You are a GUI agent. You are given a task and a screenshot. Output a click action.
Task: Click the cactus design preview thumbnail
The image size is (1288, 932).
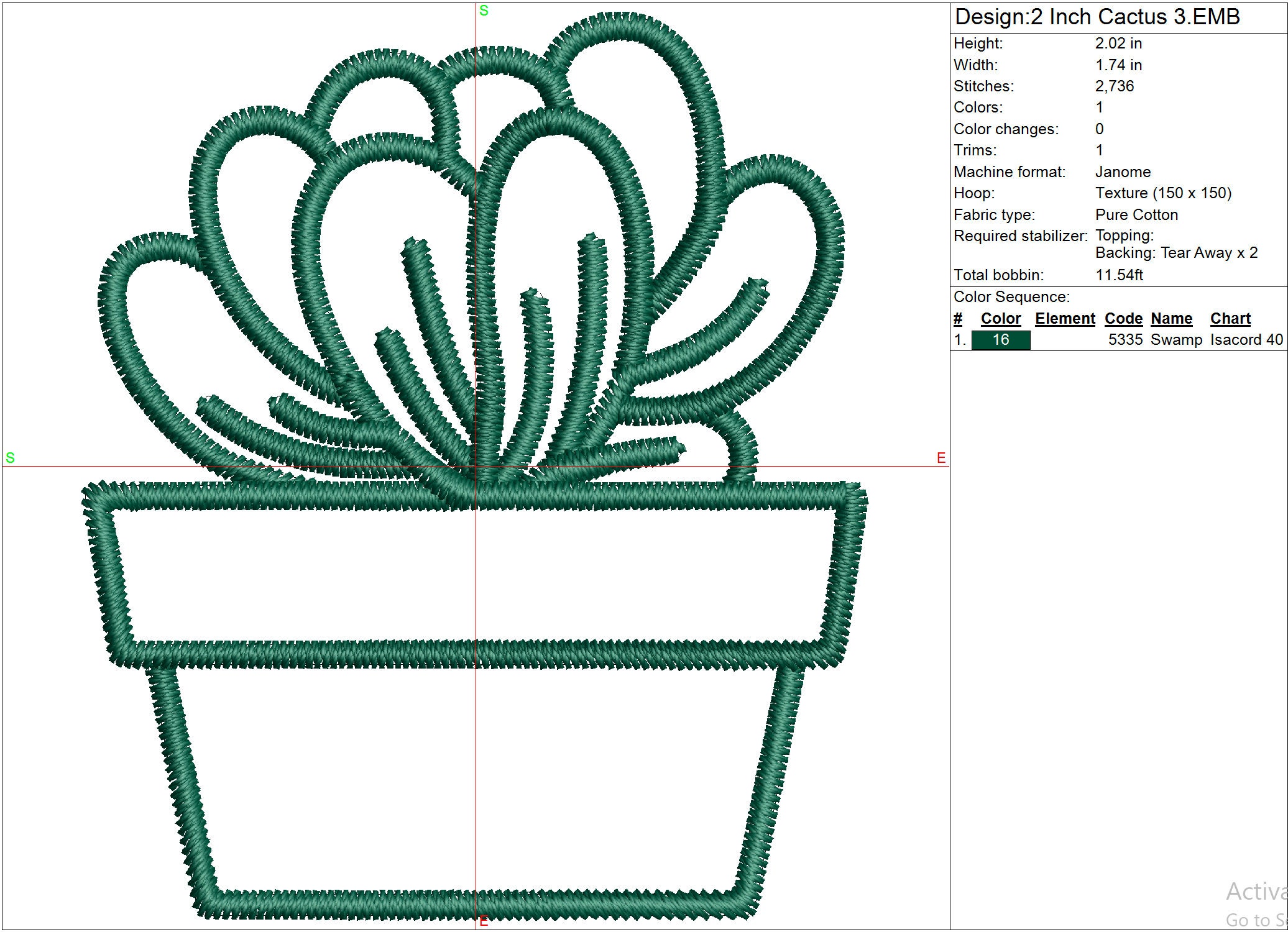click(x=472, y=466)
